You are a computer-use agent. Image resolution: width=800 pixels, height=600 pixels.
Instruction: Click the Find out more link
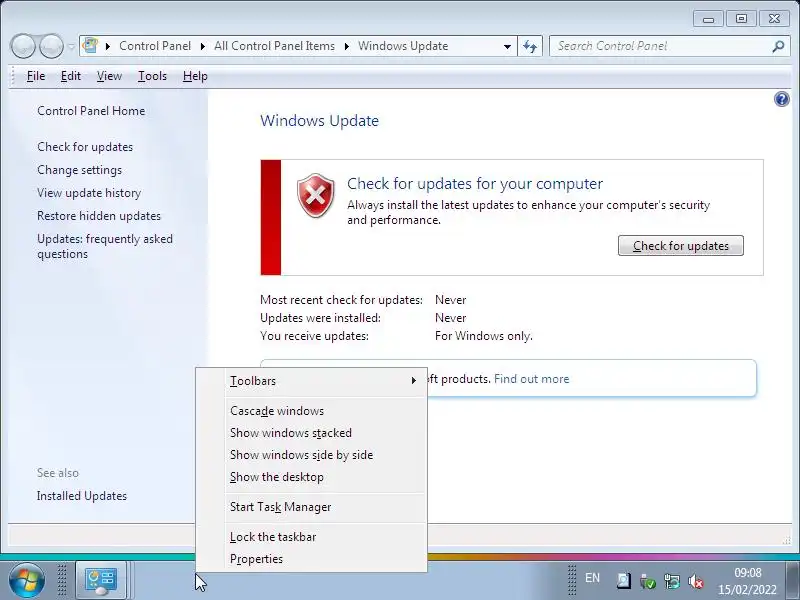(x=532, y=379)
